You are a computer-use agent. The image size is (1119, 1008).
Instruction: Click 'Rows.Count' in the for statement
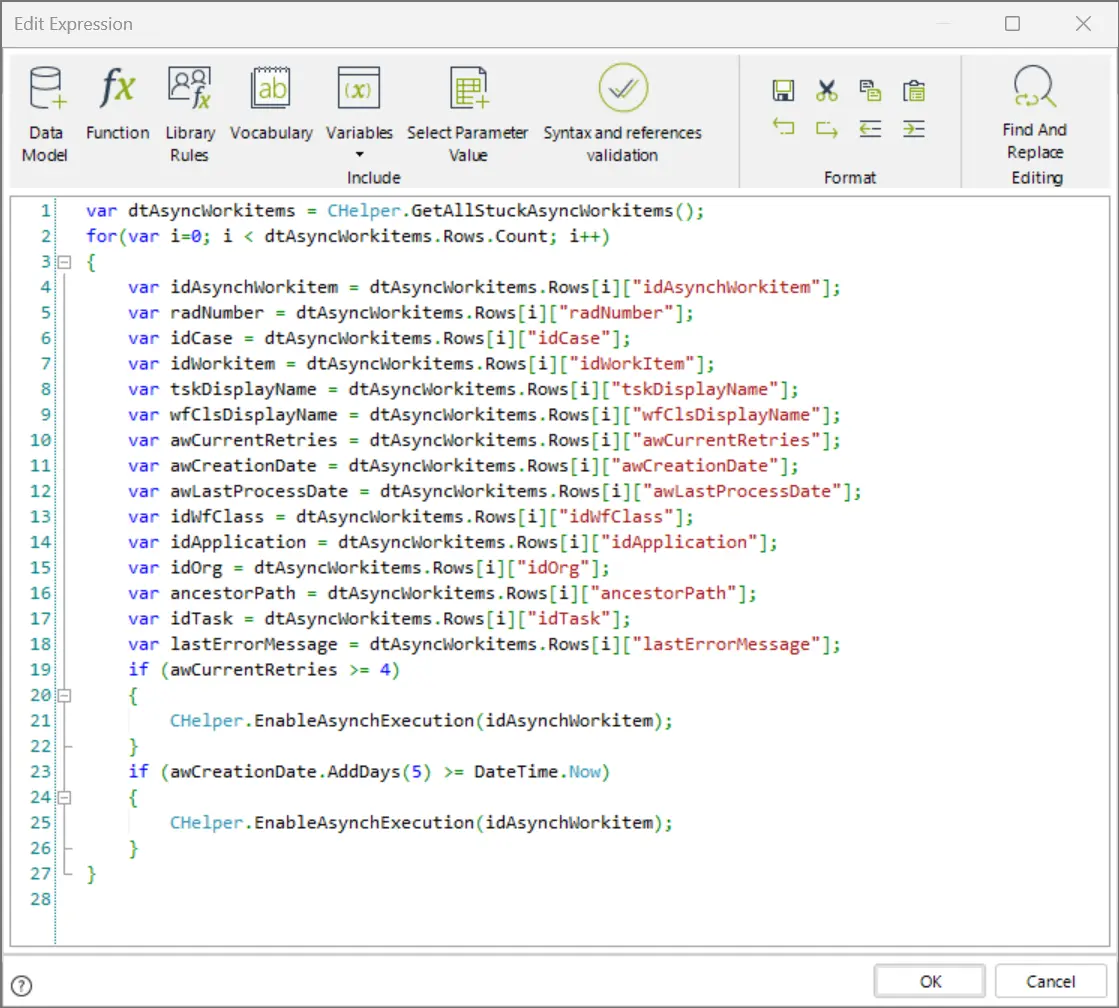pos(495,236)
